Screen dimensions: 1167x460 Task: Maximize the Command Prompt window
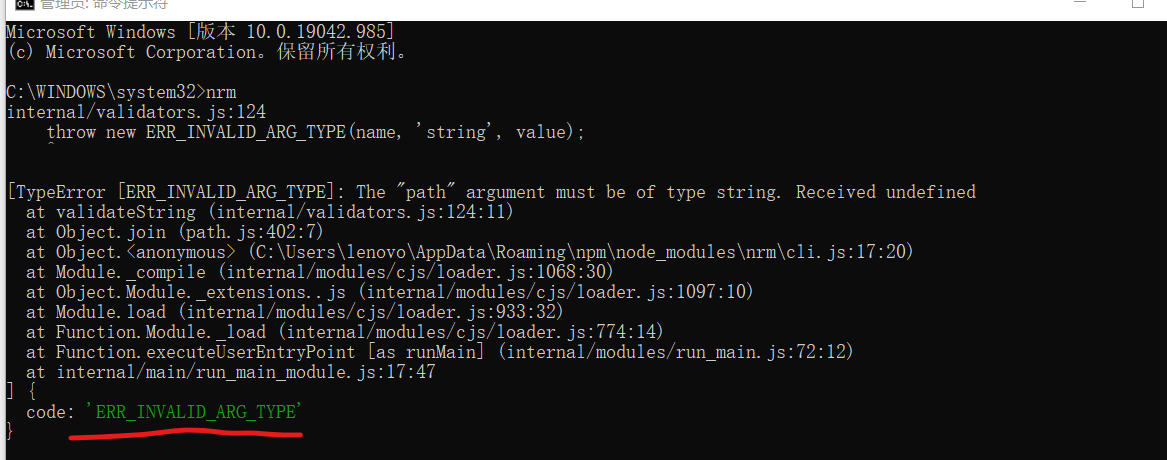click(1137, 4)
